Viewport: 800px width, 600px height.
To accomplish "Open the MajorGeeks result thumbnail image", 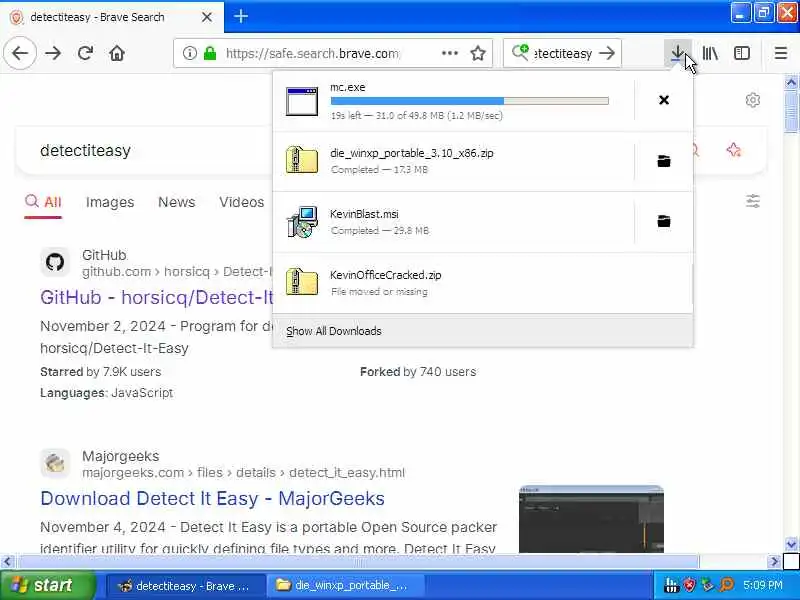I will tap(591, 519).
